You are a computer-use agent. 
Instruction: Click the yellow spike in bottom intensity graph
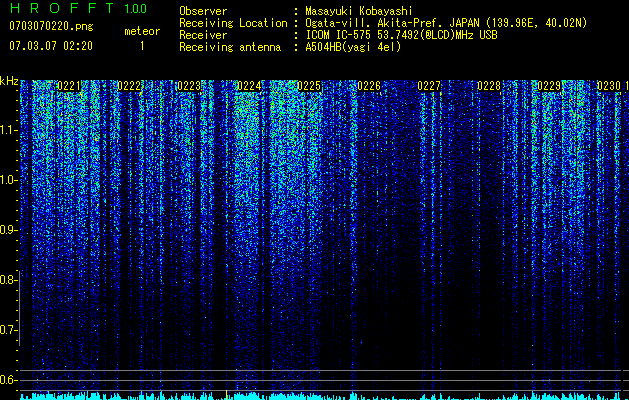227,394
